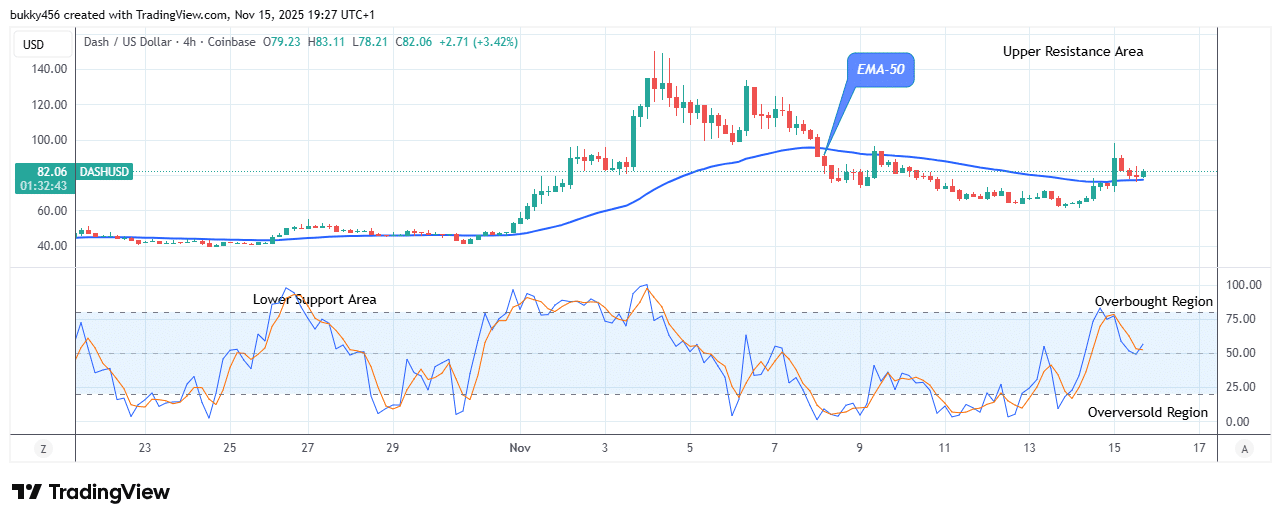The height and width of the screenshot is (522, 1281).
Task: Click the Nov date axis label
Action: coord(519,449)
